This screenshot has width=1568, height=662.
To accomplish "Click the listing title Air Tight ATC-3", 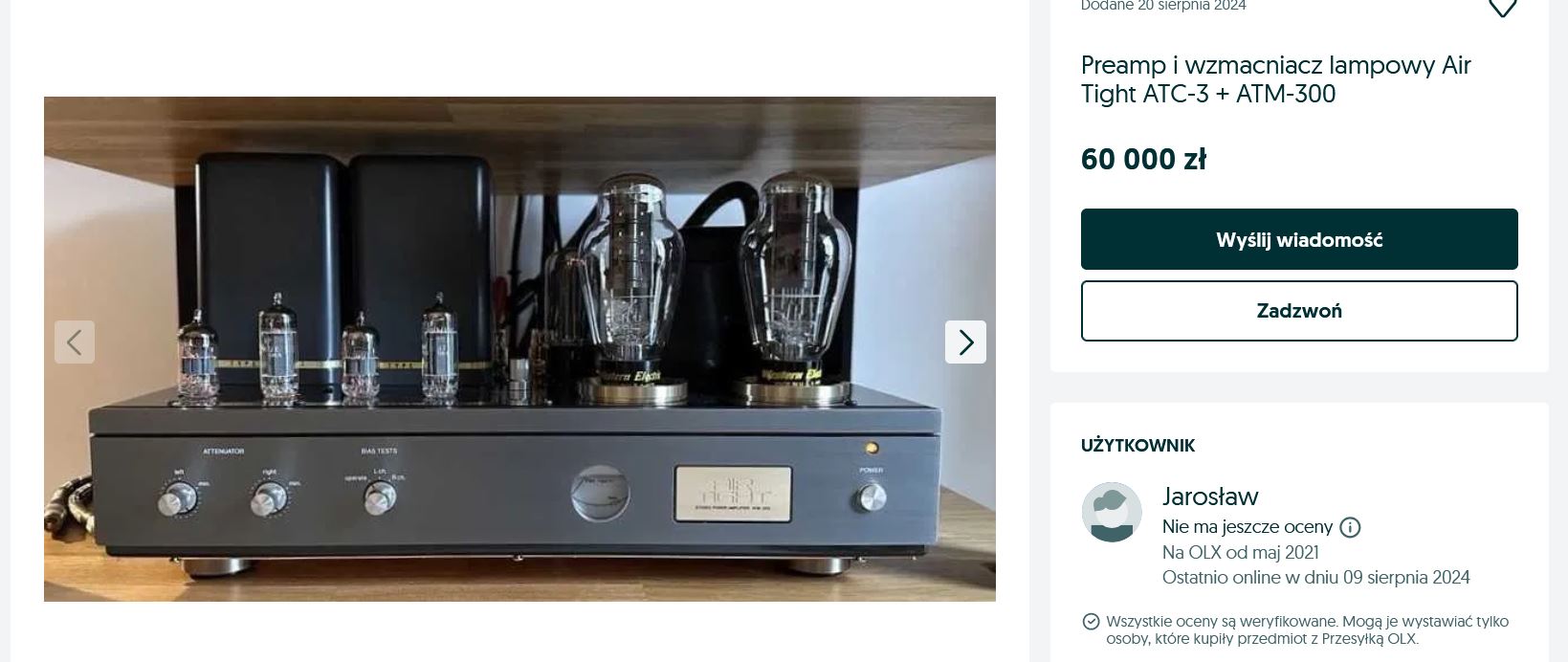I will [1275, 79].
